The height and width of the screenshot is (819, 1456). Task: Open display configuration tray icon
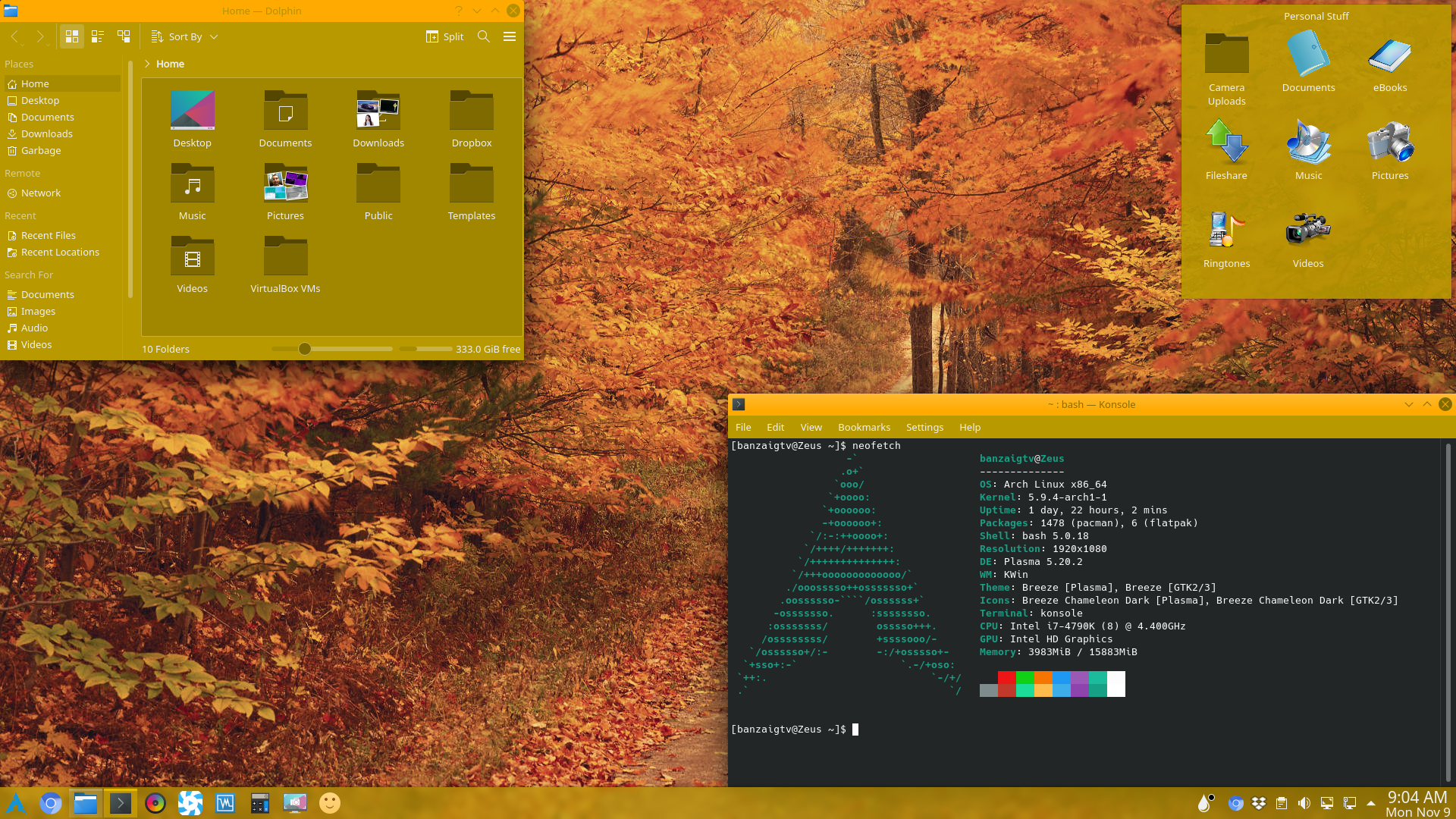coord(1327,803)
